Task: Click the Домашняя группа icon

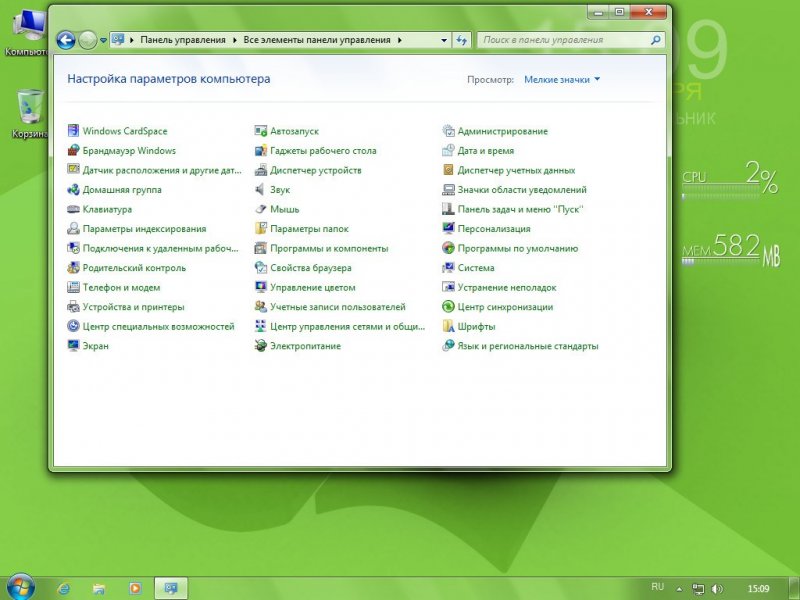Action: (73, 190)
